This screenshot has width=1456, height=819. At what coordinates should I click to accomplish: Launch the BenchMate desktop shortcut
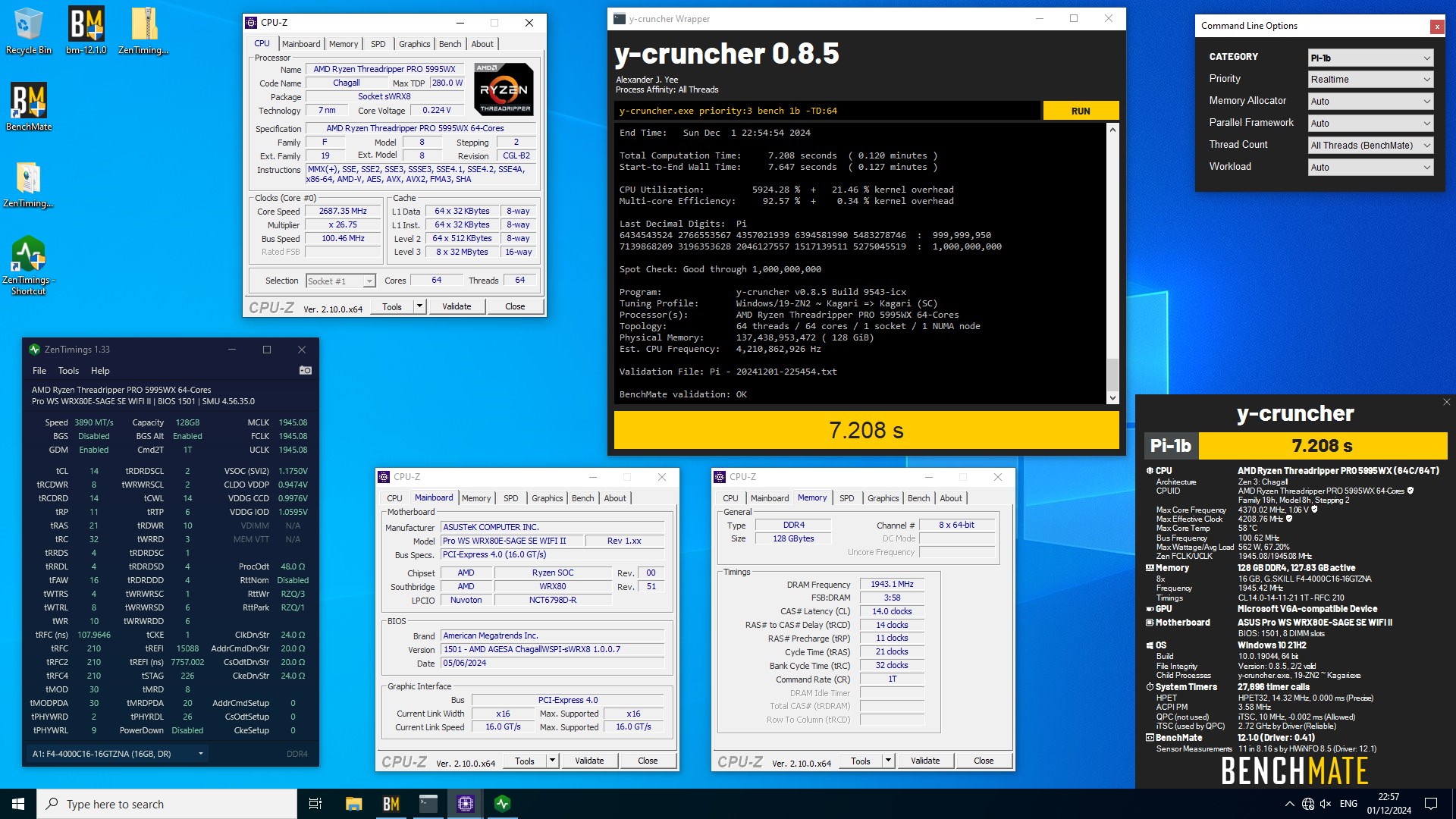pos(29,107)
